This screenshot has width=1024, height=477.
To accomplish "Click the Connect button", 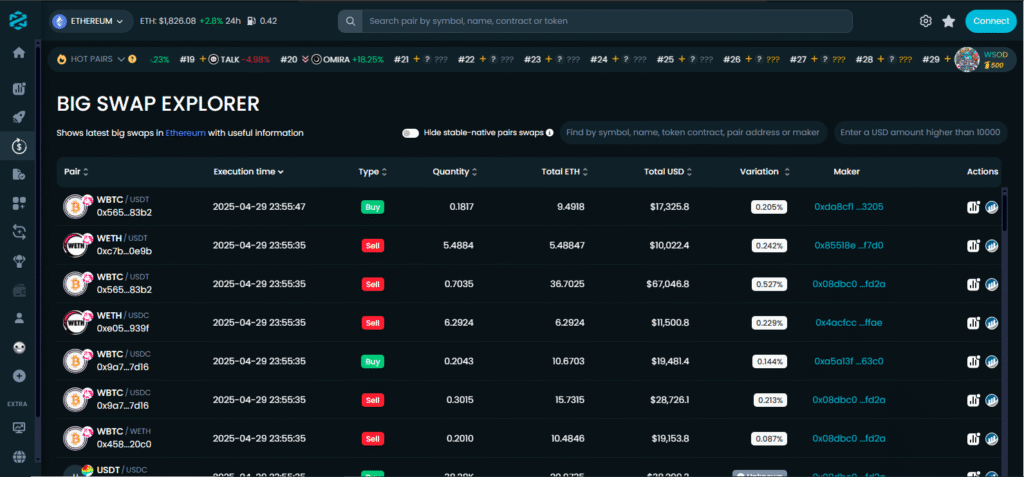I will (x=991, y=21).
